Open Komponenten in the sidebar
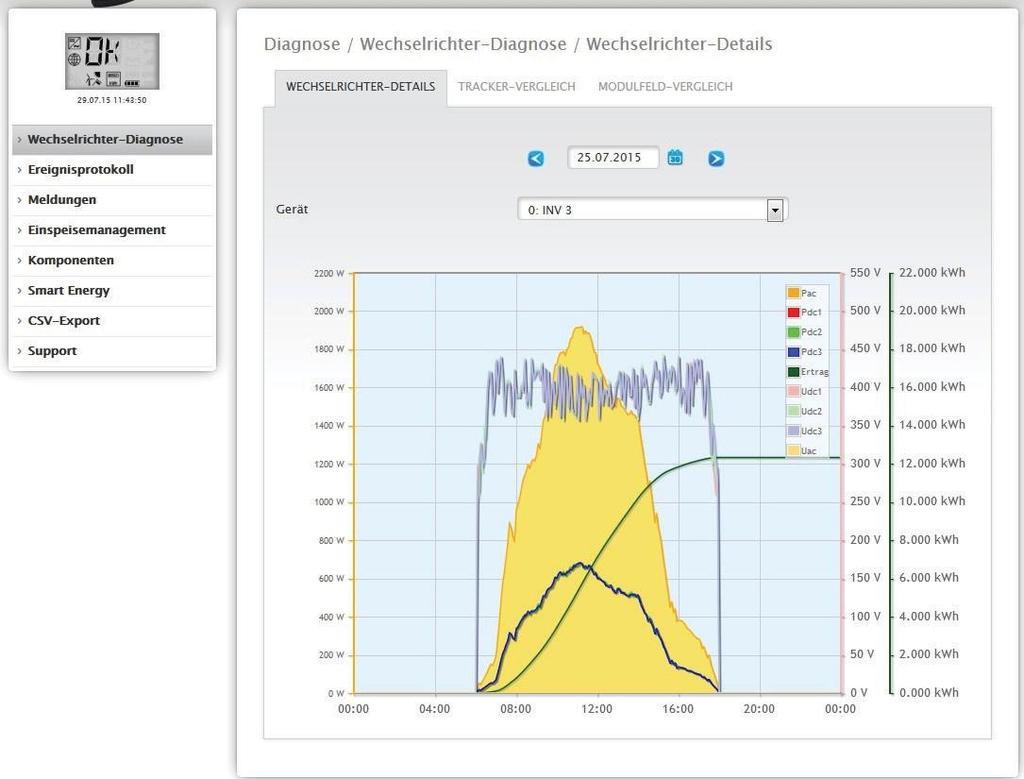 112,260
